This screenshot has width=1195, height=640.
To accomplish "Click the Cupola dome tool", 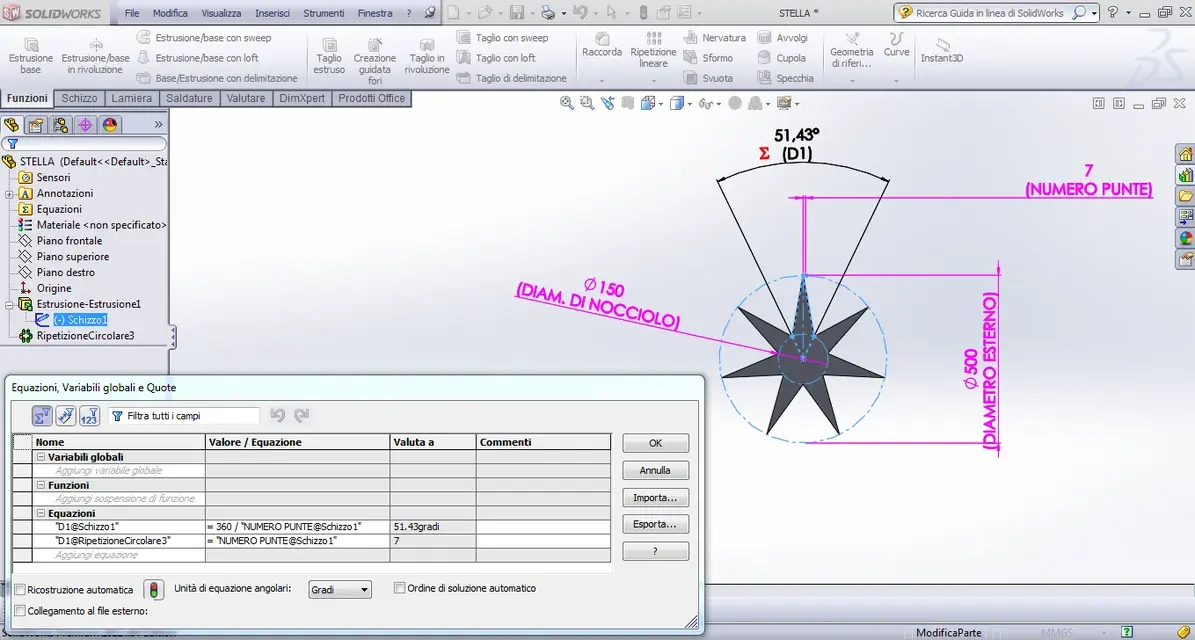I will pos(782,58).
